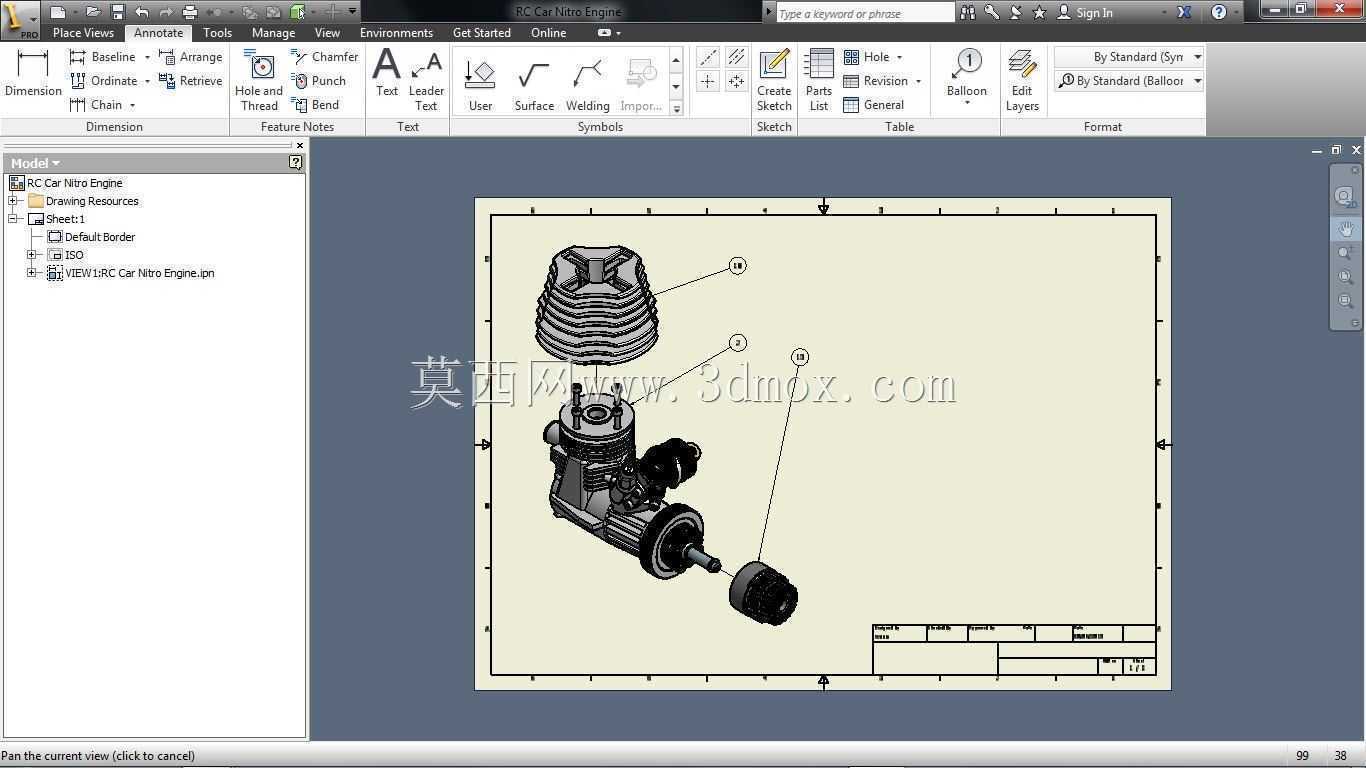
Task: Click the Save icon in quick access toolbar
Action: point(117,12)
